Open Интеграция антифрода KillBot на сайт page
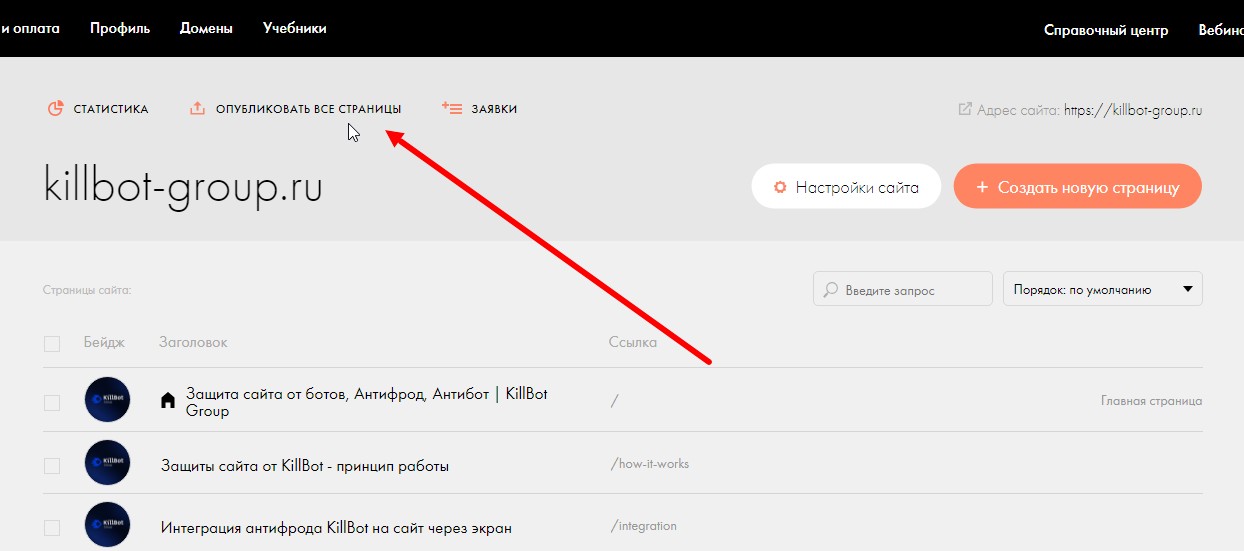The width and height of the screenshot is (1244, 551). tap(336, 527)
